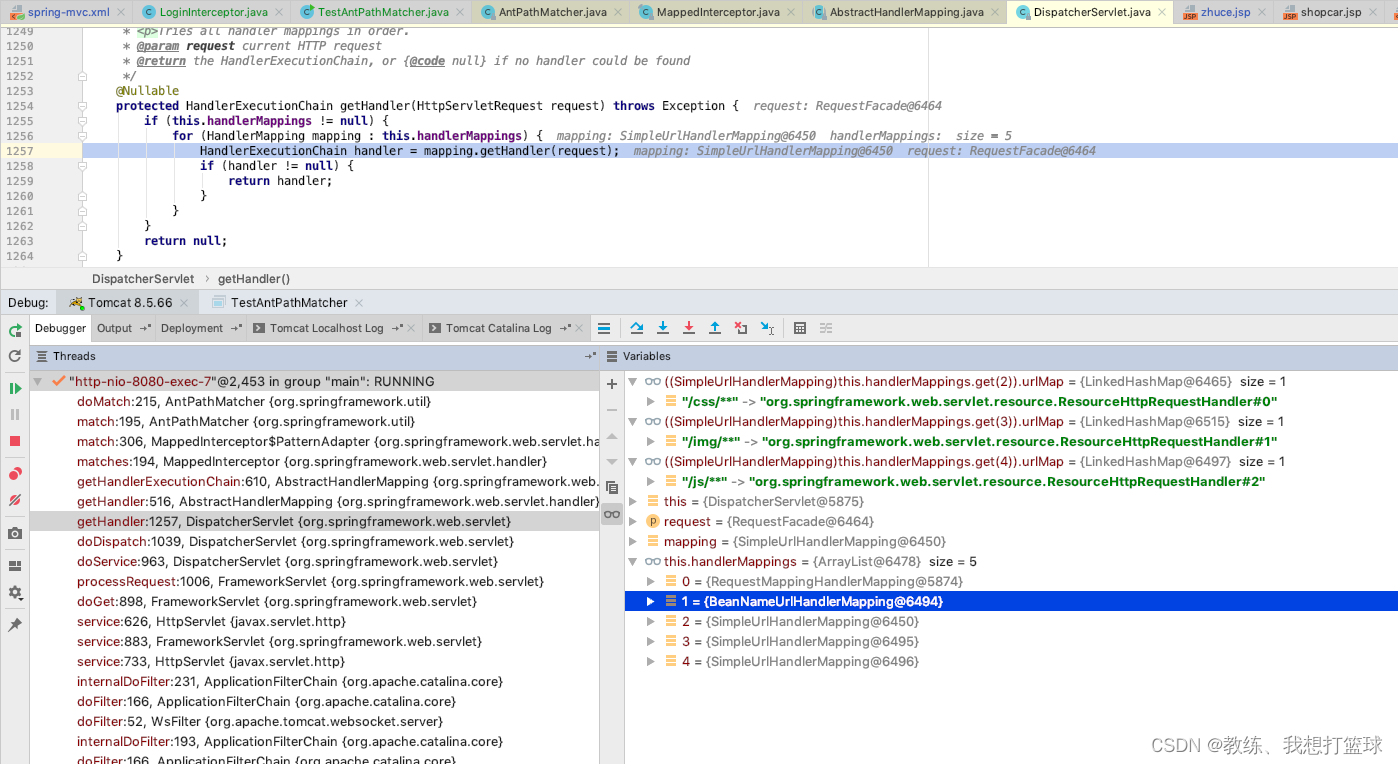Click the Rerun debug session icon

pos(14,331)
